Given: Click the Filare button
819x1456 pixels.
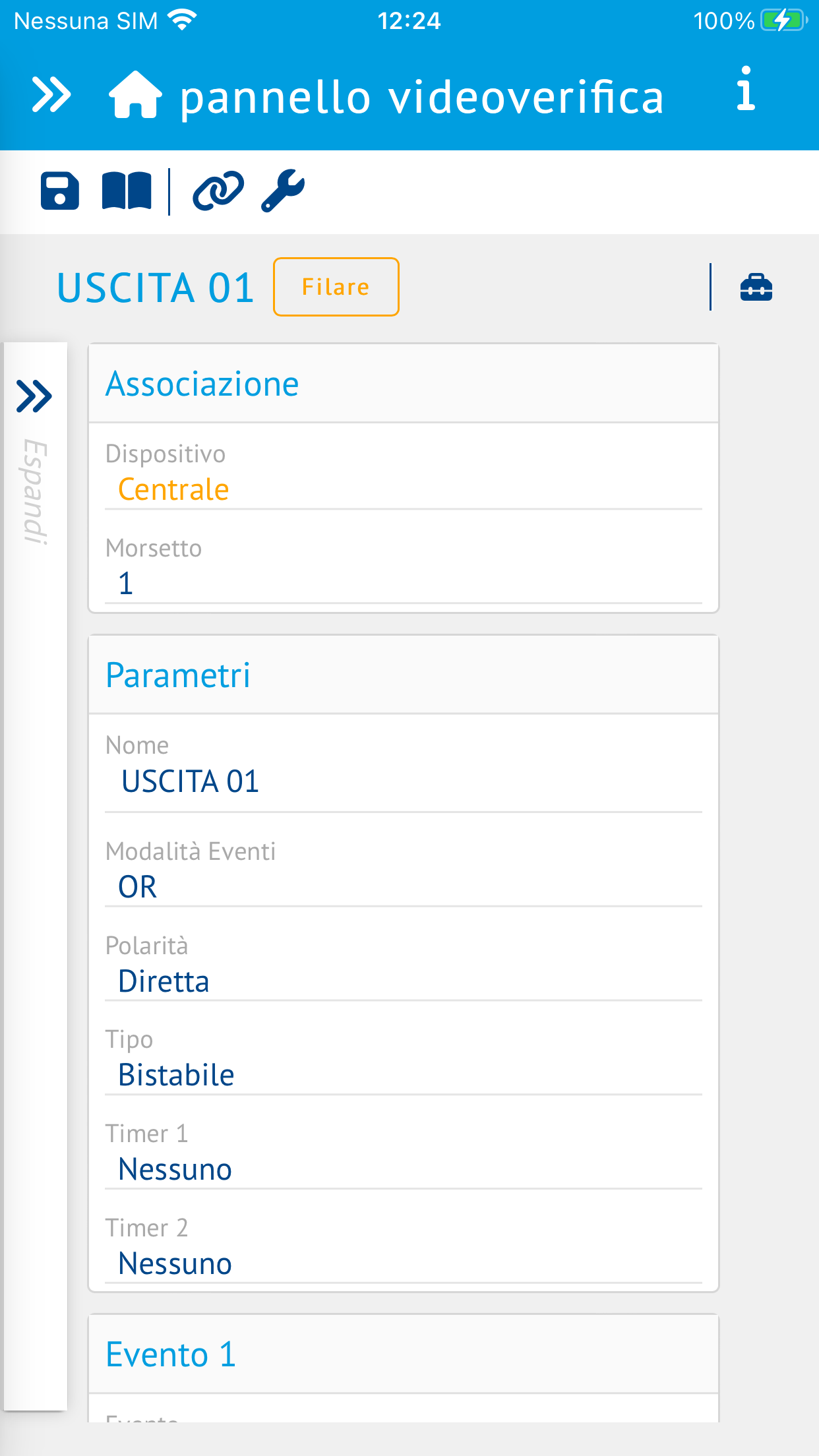Looking at the screenshot, I should (336, 287).
